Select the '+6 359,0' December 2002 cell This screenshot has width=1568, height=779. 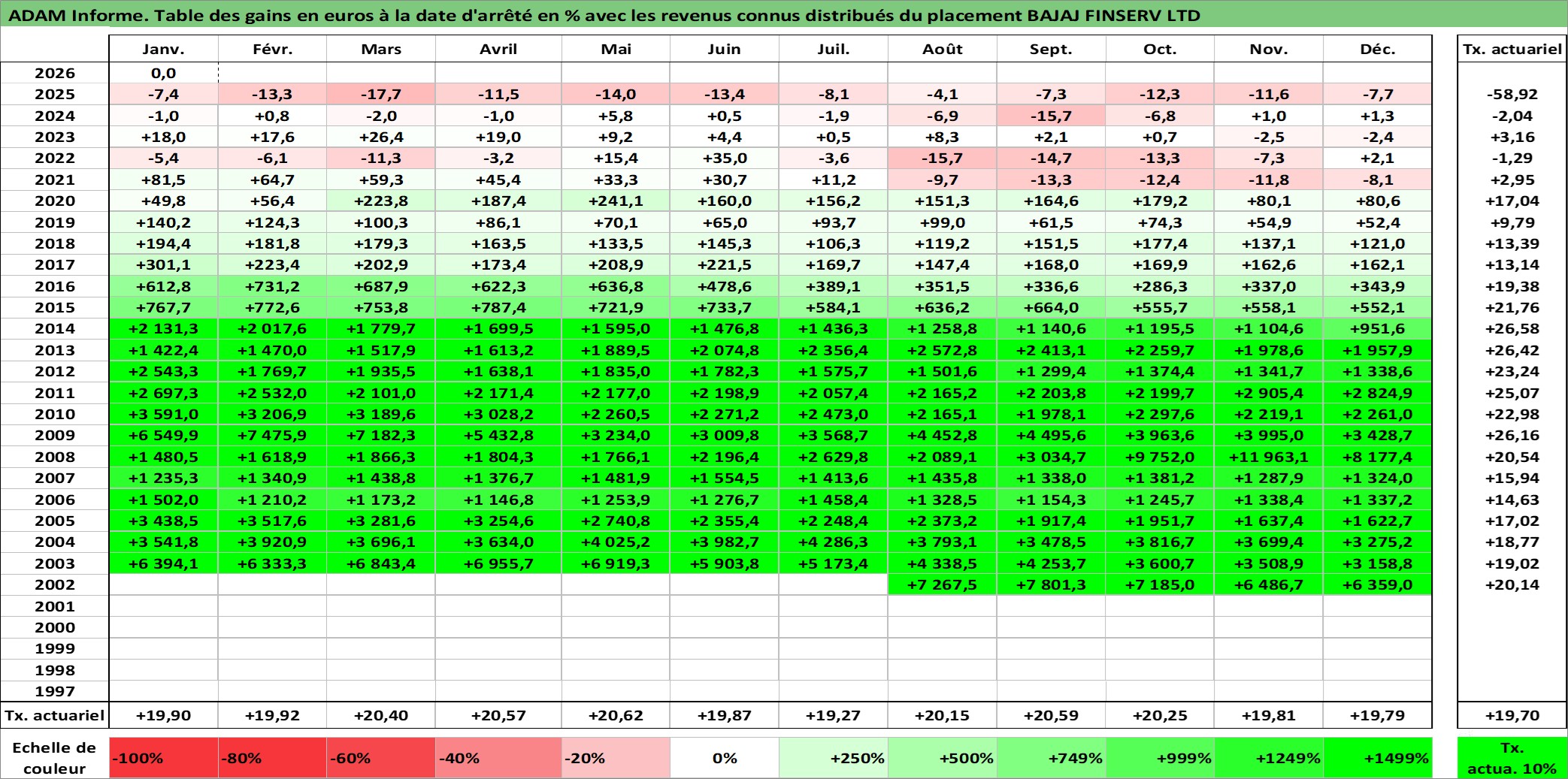click(x=1378, y=584)
